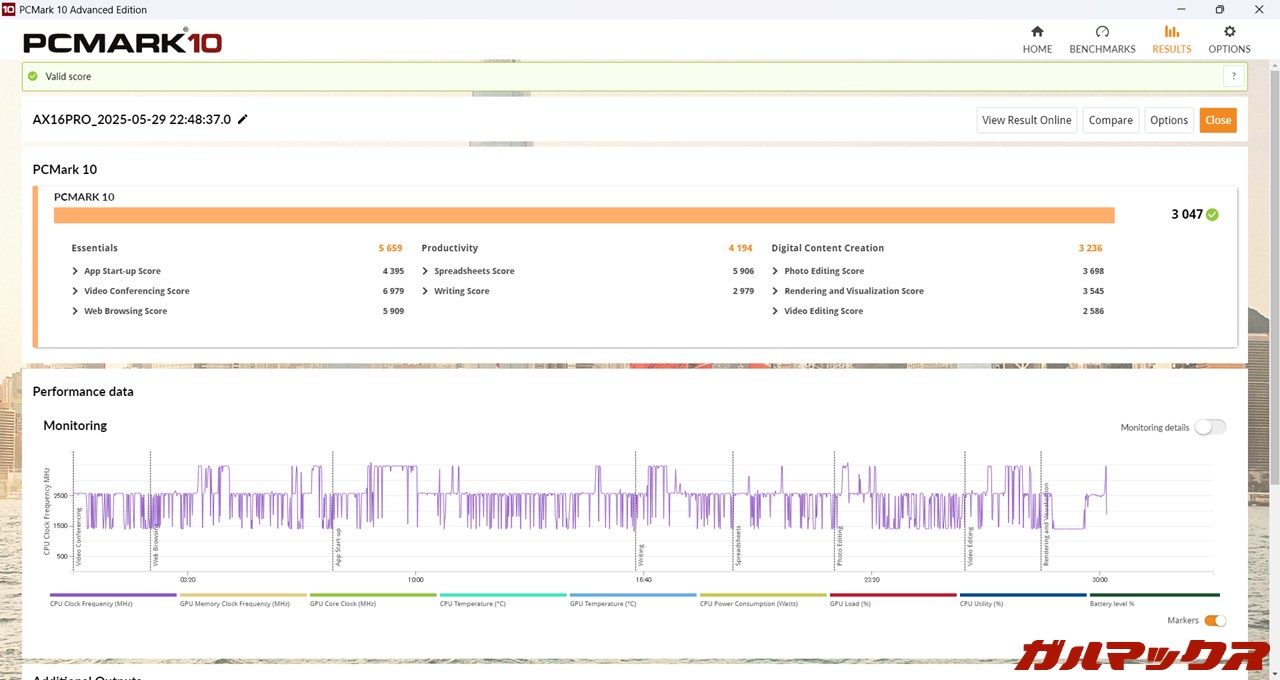Click the pencil icon to rename result

click(242, 120)
